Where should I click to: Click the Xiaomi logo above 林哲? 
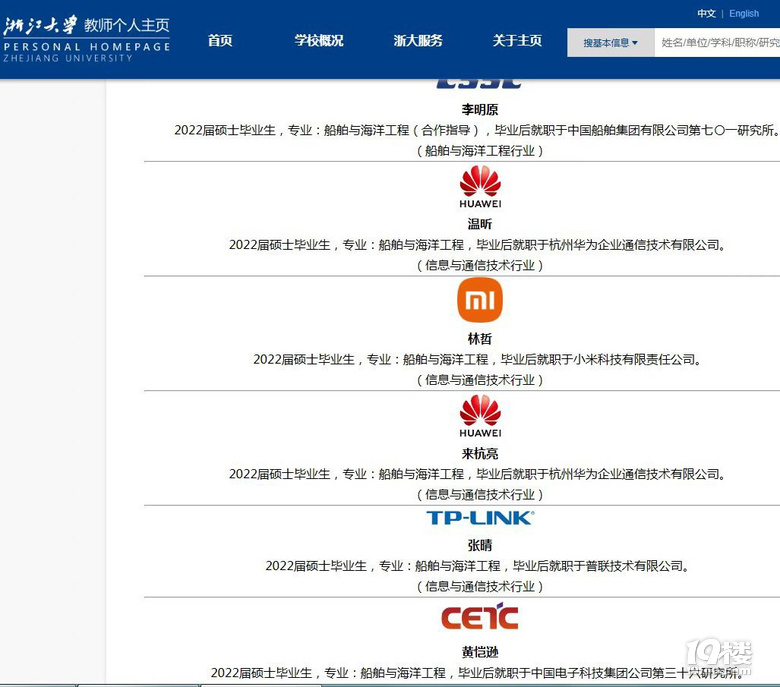click(x=480, y=300)
